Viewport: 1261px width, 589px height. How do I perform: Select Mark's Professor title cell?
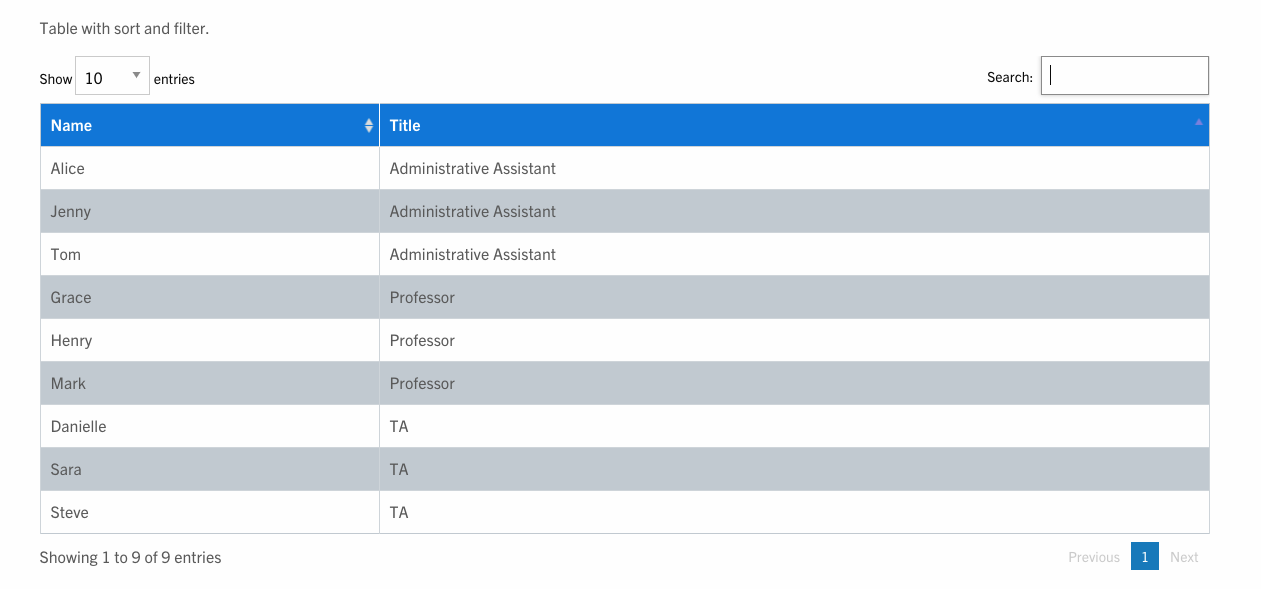tap(422, 384)
